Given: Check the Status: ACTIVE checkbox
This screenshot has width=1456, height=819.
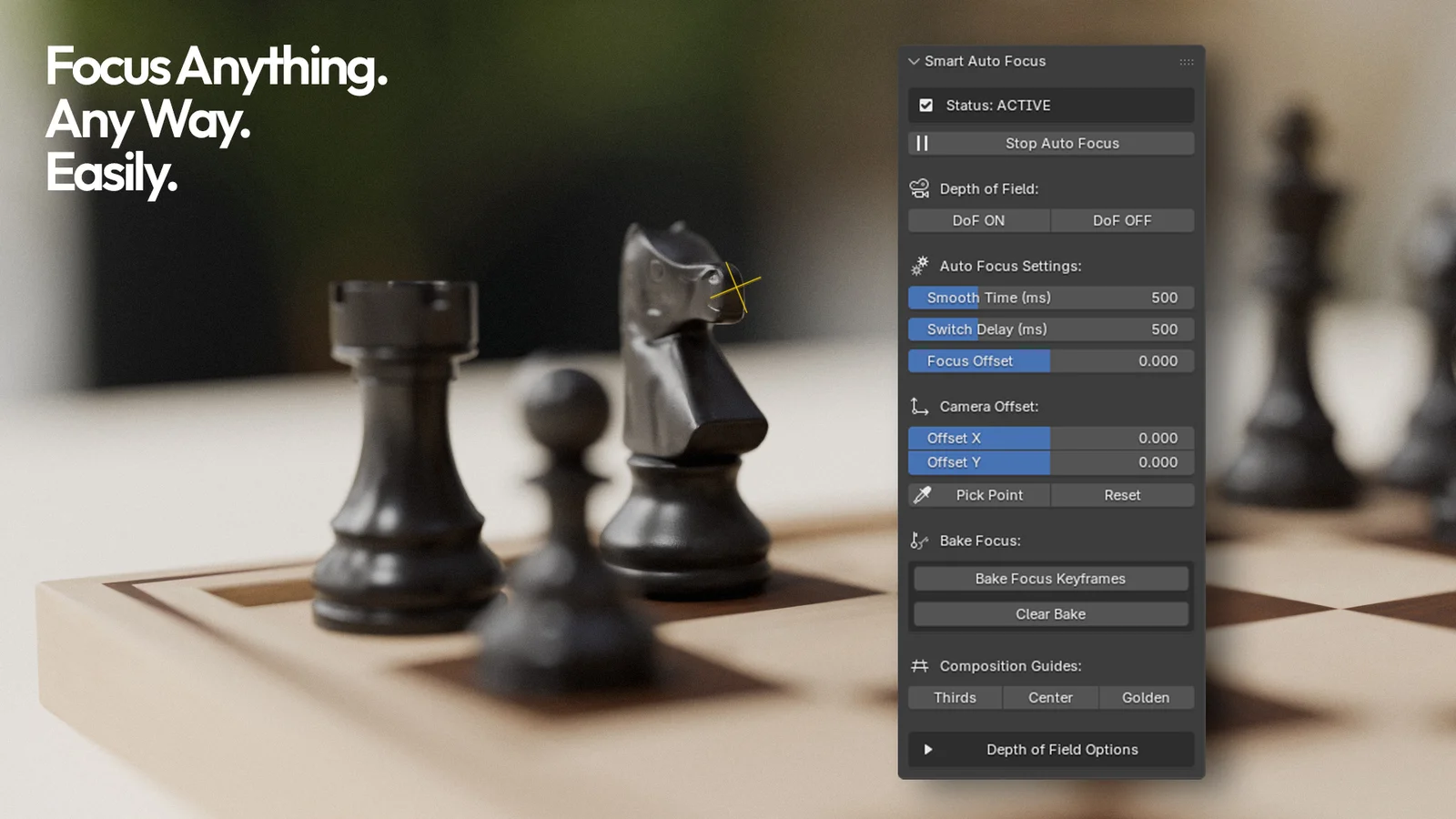Looking at the screenshot, I should click(x=925, y=105).
